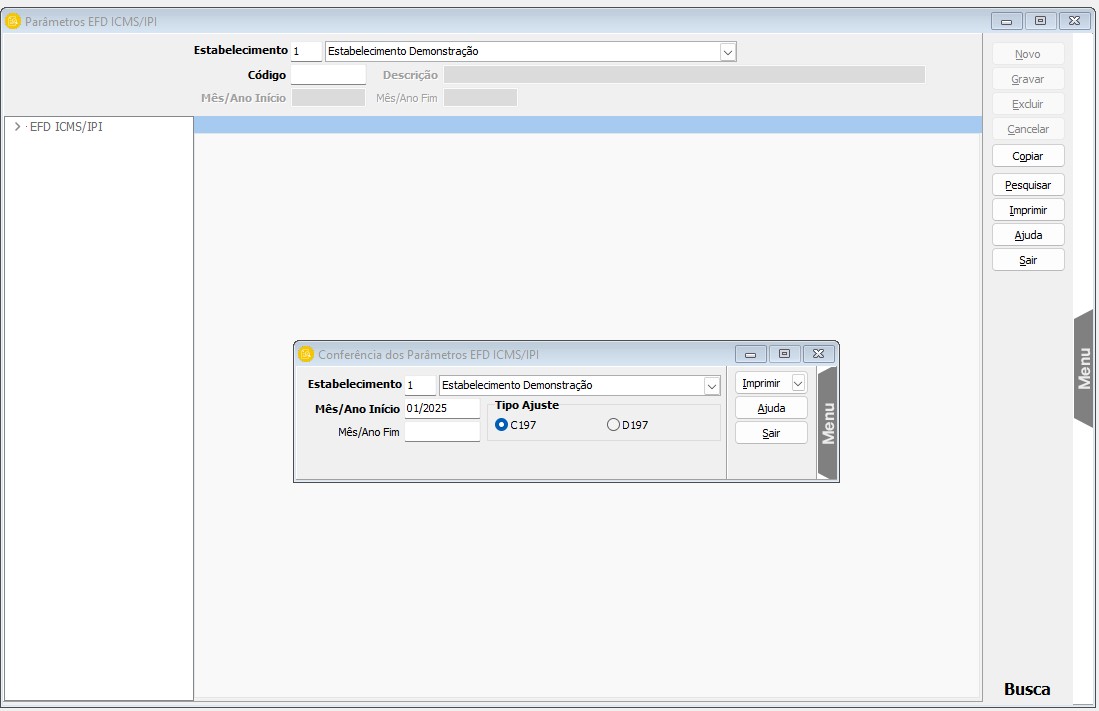Click the Imprimir button in right sidebar

1027,210
